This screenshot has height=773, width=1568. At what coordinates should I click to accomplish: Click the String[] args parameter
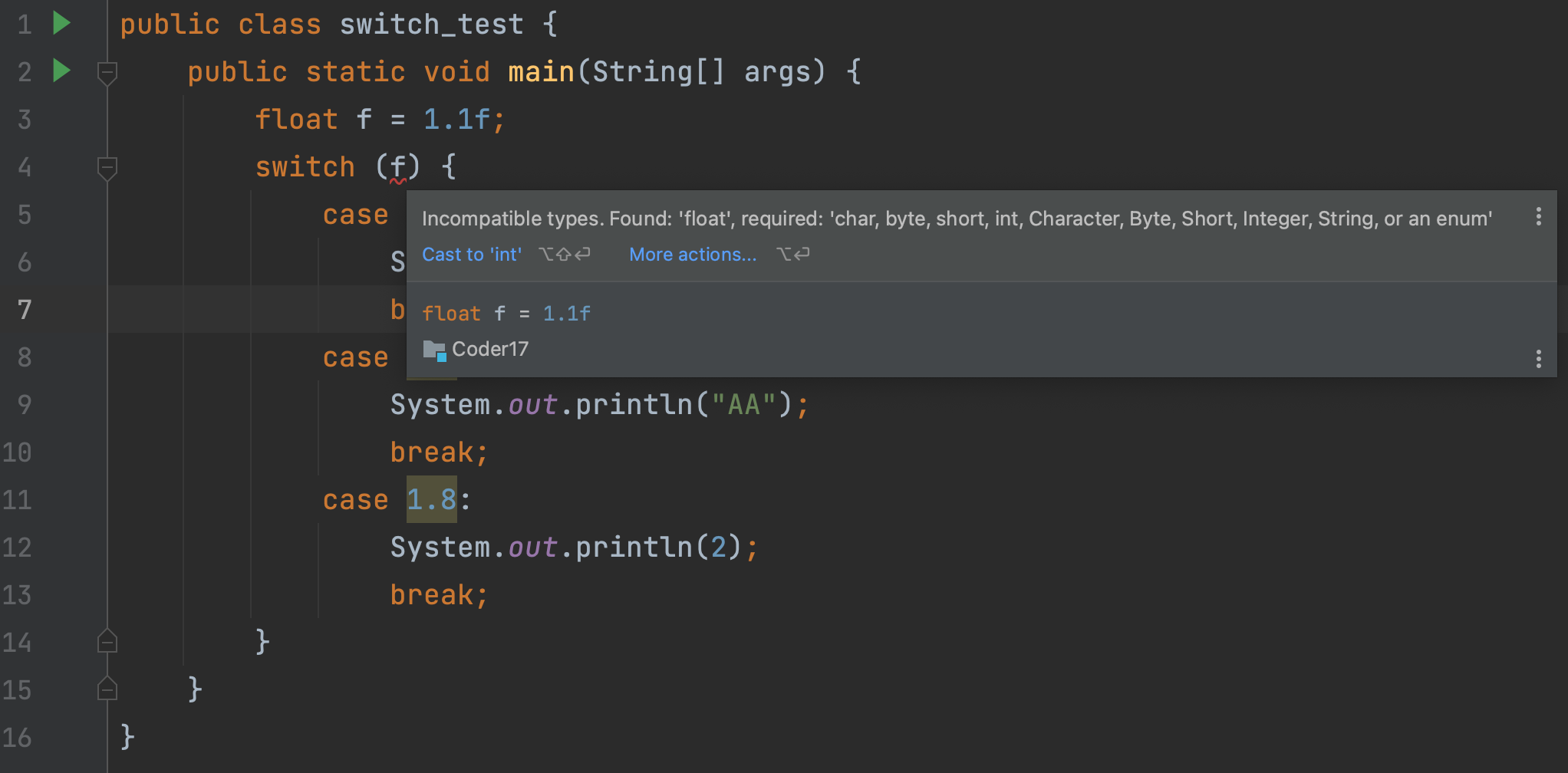pyautogui.click(x=701, y=71)
